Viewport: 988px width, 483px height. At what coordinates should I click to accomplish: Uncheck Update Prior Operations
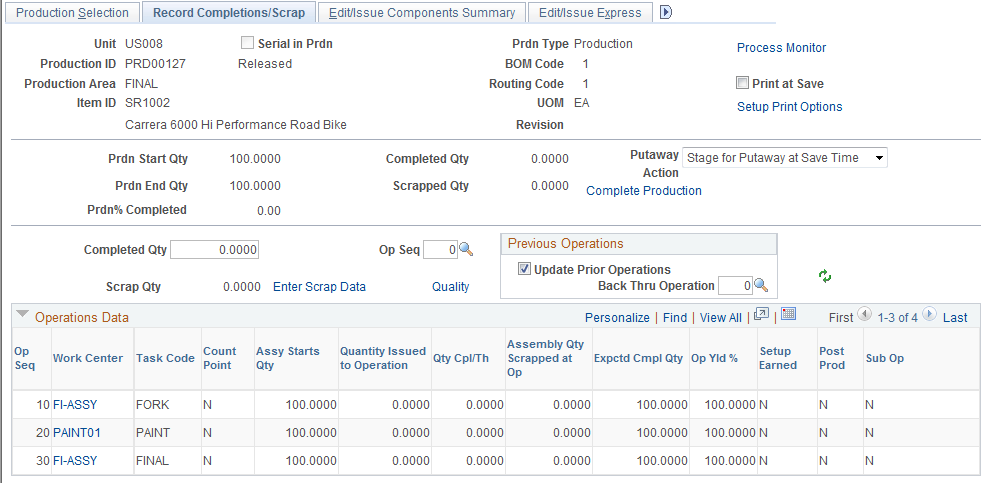[524, 270]
